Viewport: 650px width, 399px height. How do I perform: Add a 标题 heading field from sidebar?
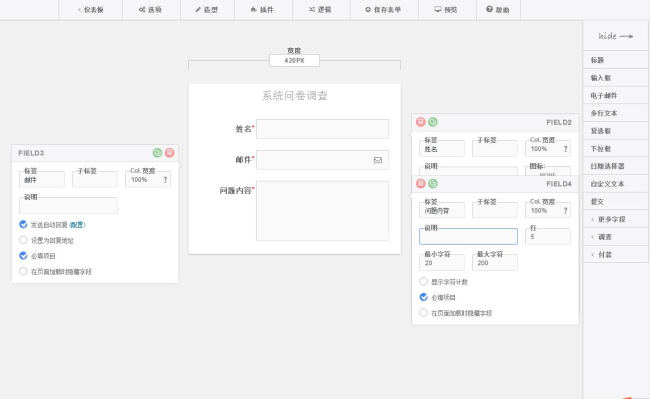click(x=616, y=60)
